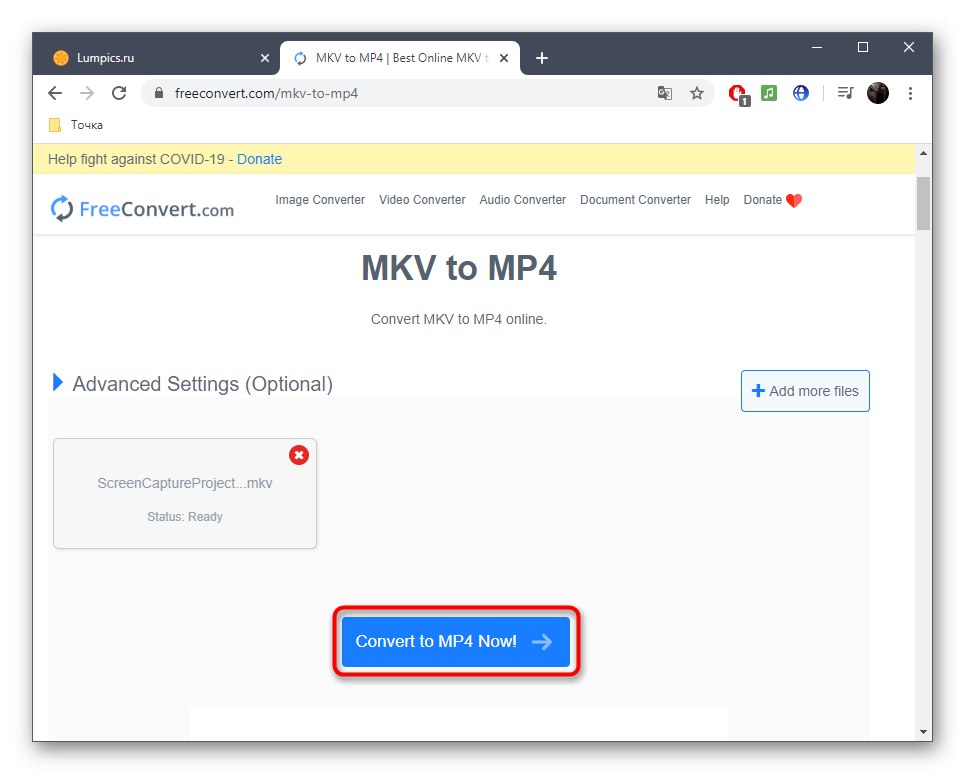Click the Chrome profile avatar

(877, 92)
